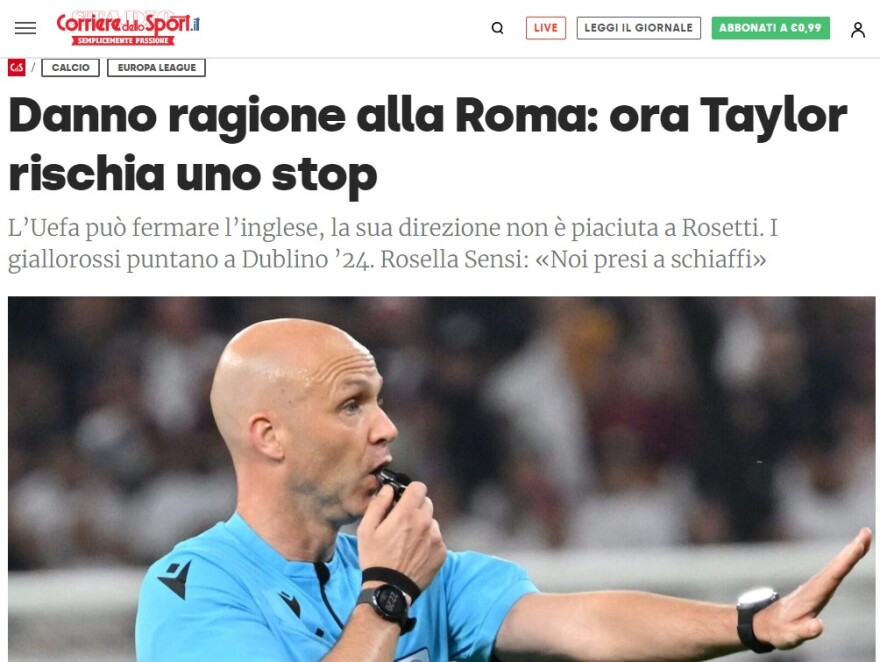Click the referee's whistle in the photo
This screenshot has height=662, width=880.
(395, 482)
